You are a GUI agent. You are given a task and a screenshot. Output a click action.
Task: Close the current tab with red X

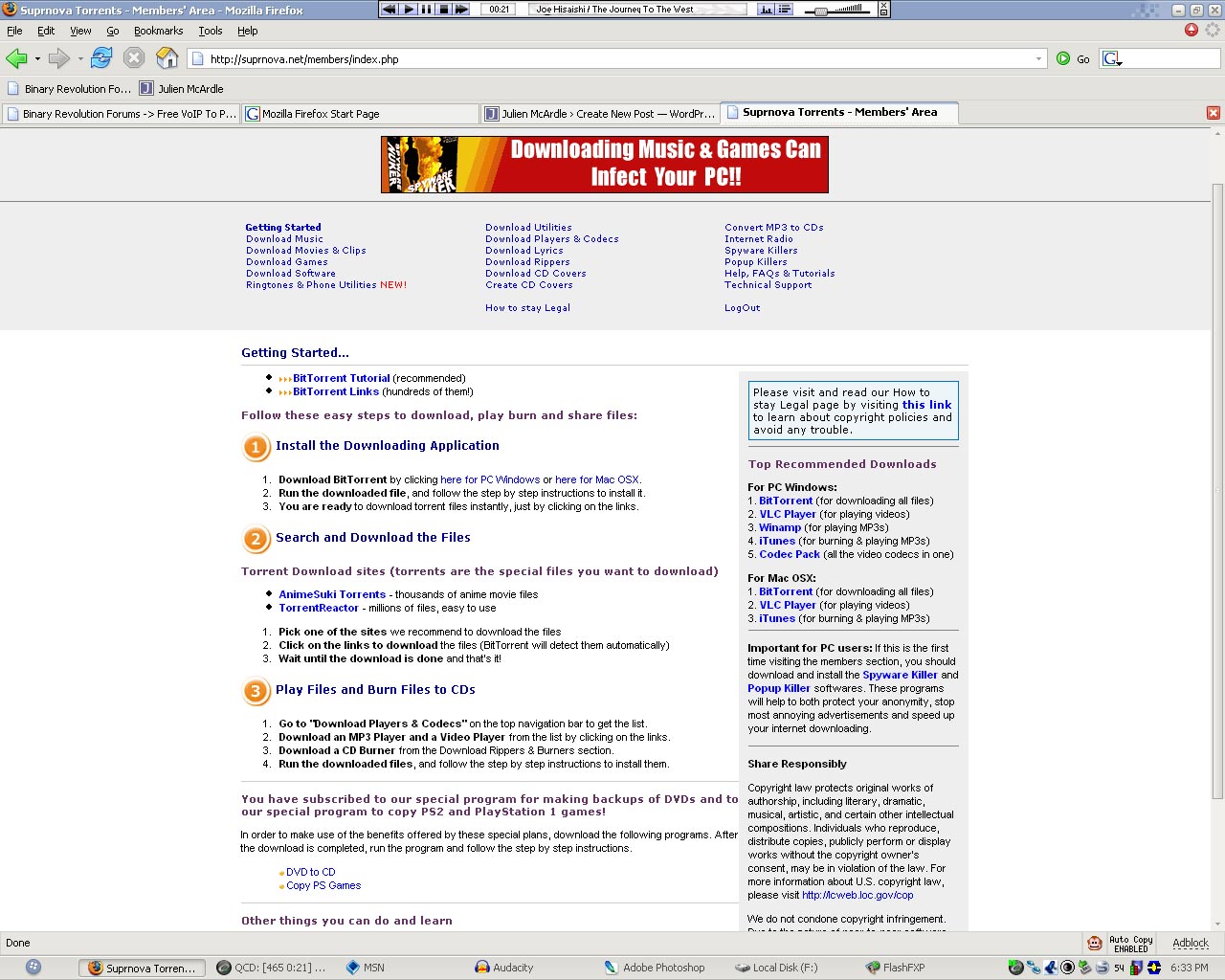point(1214,113)
